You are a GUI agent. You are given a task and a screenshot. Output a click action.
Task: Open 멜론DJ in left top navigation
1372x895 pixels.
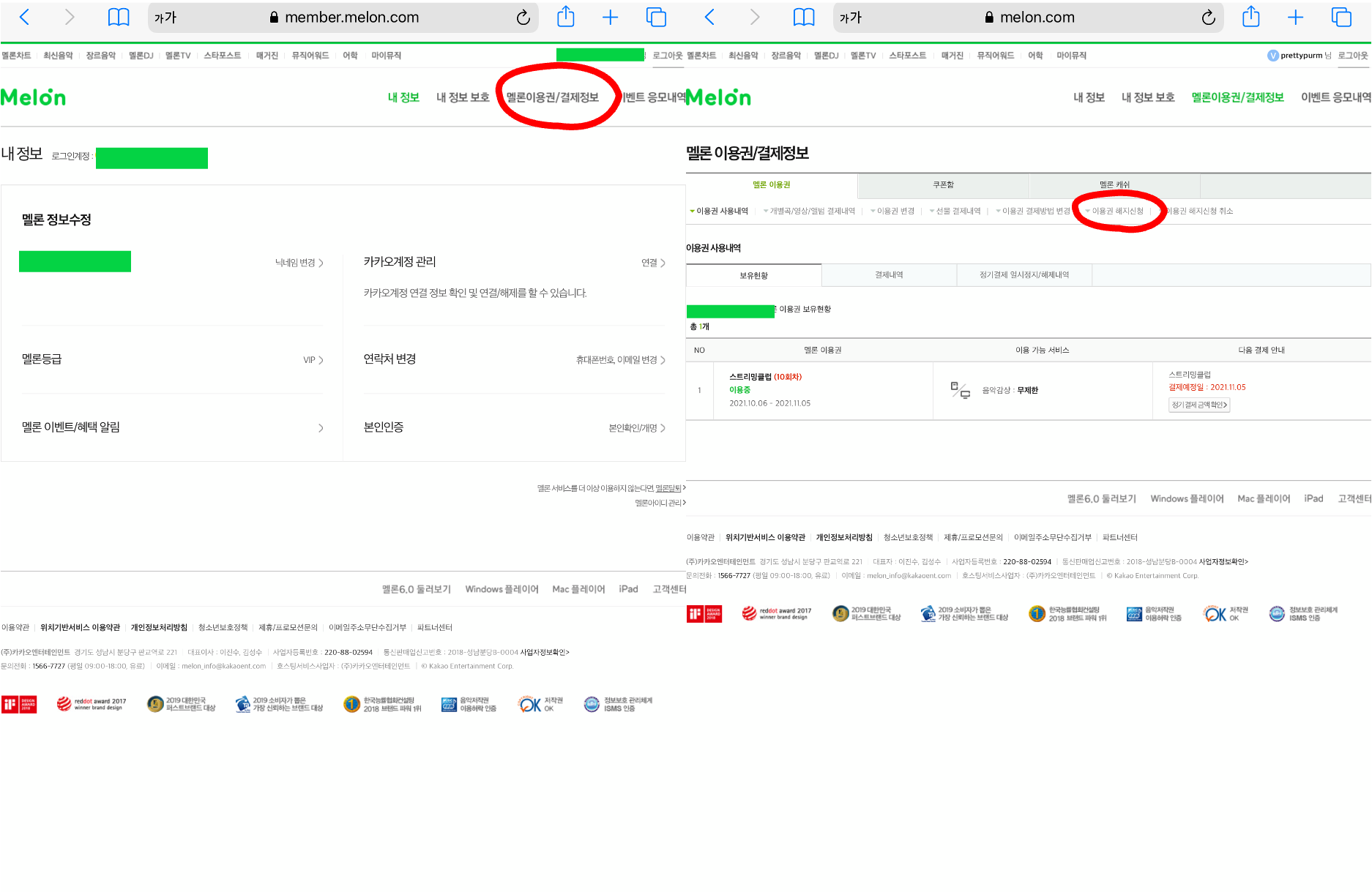(x=141, y=56)
